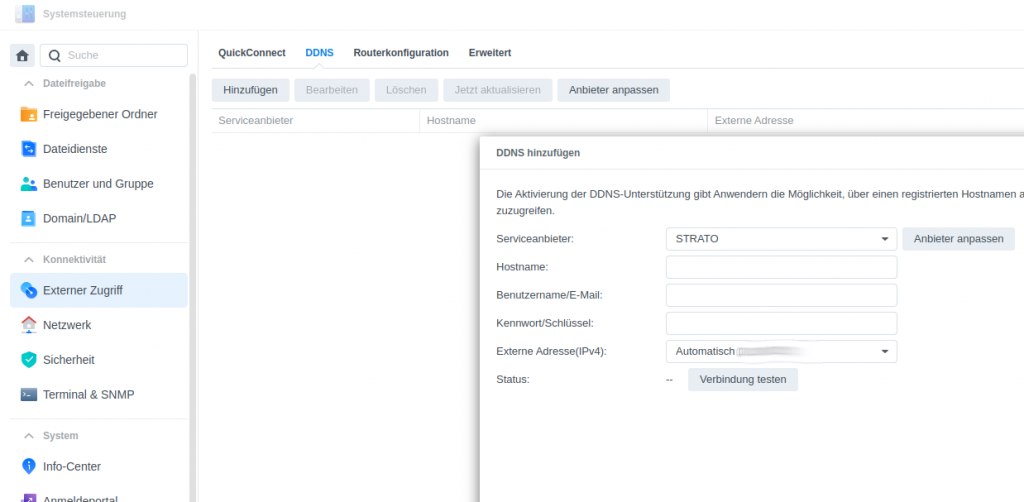The height and width of the screenshot is (502, 1024).
Task: Click the home icon in sidebar
Action: click(x=22, y=56)
